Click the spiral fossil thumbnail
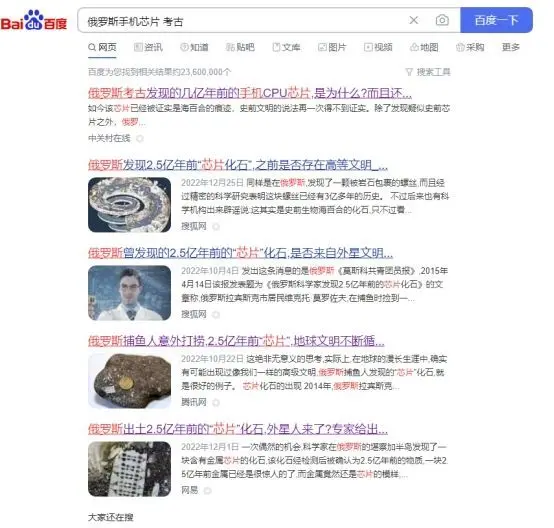 tap(129, 205)
